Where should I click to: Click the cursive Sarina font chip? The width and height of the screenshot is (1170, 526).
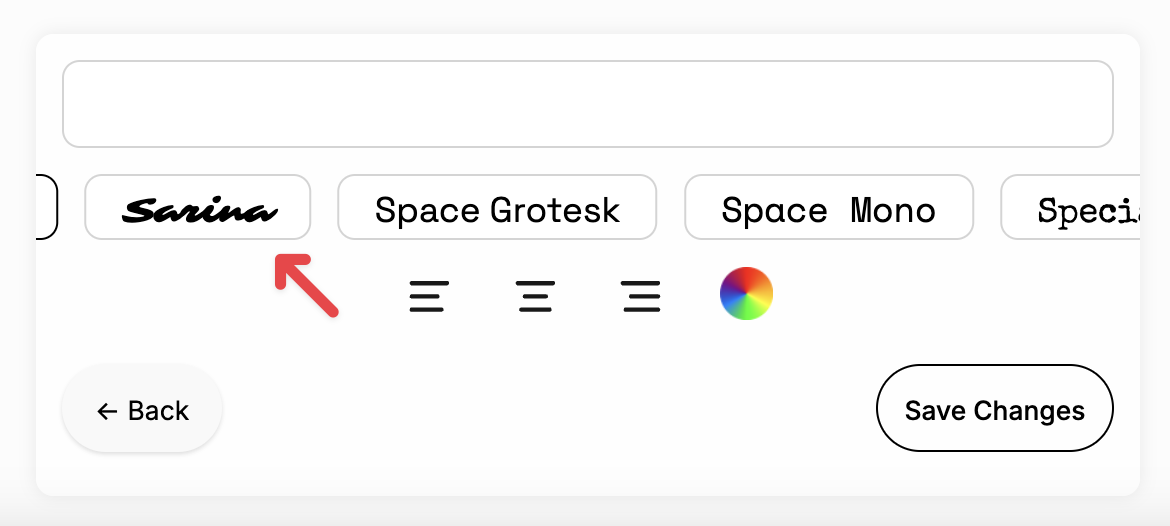pos(197,208)
